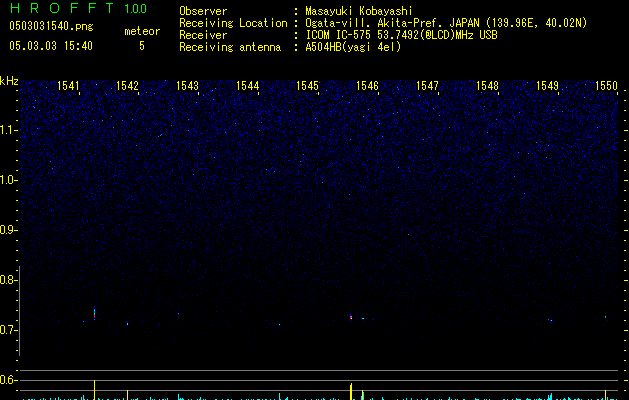
Task: Click the 1547 time marker
Action: click(427, 86)
